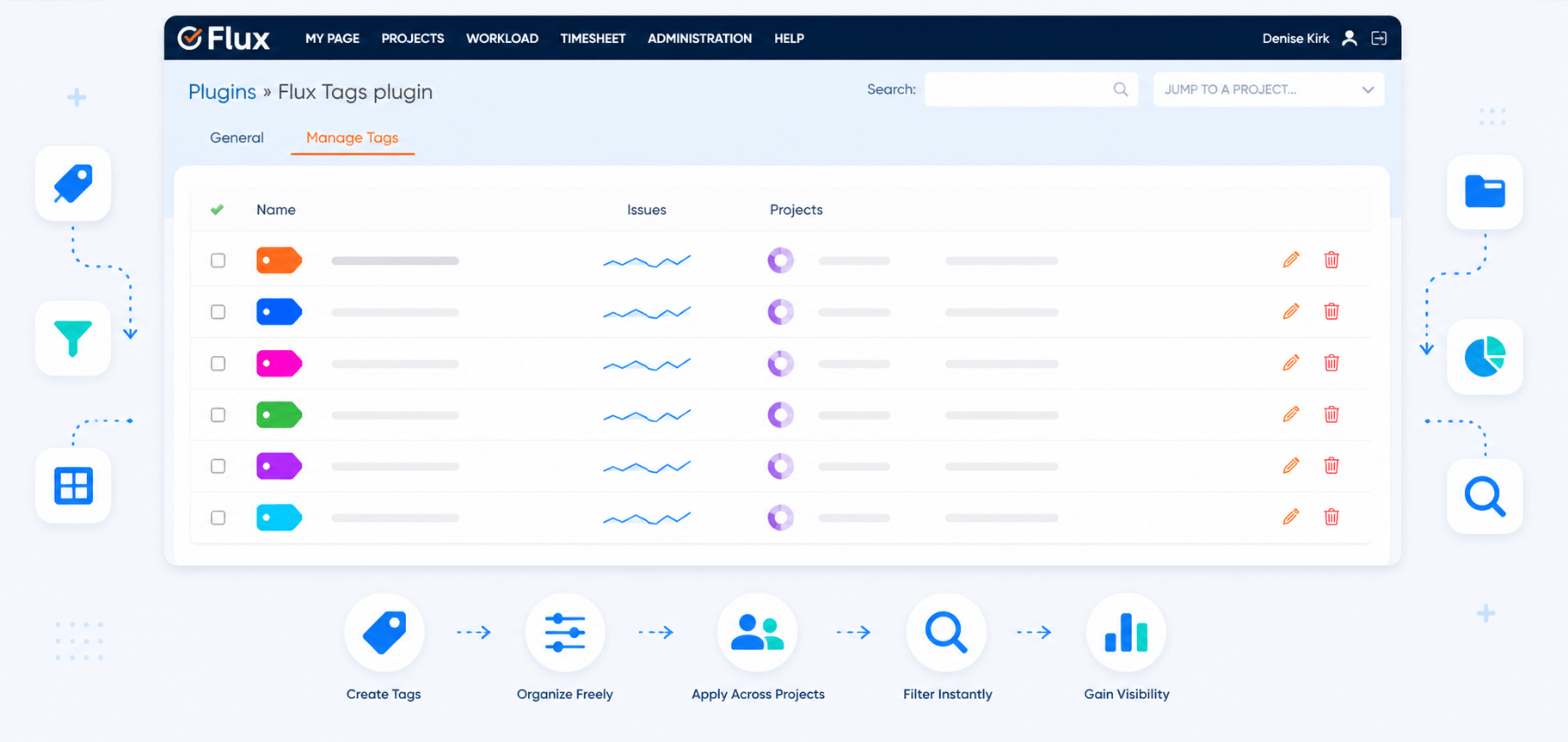This screenshot has width=1568, height=742.
Task: Edit the green tag with pencil icon
Action: pyautogui.click(x=1290, y=414)
